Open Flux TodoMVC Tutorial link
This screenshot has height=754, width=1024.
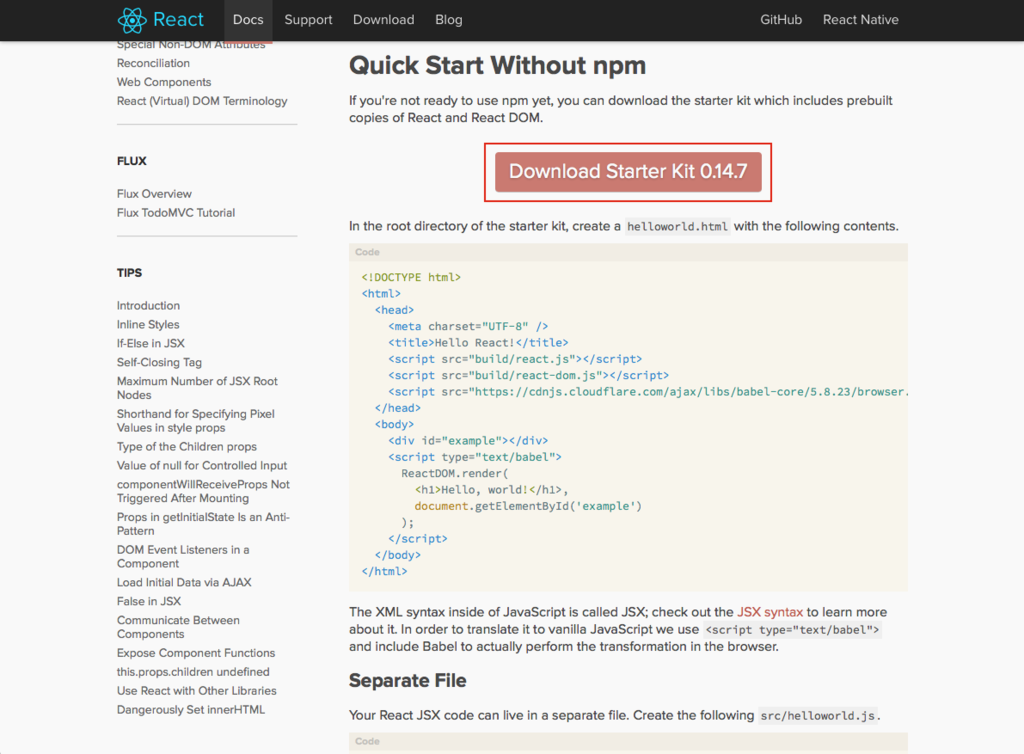[x=176, y=213]
